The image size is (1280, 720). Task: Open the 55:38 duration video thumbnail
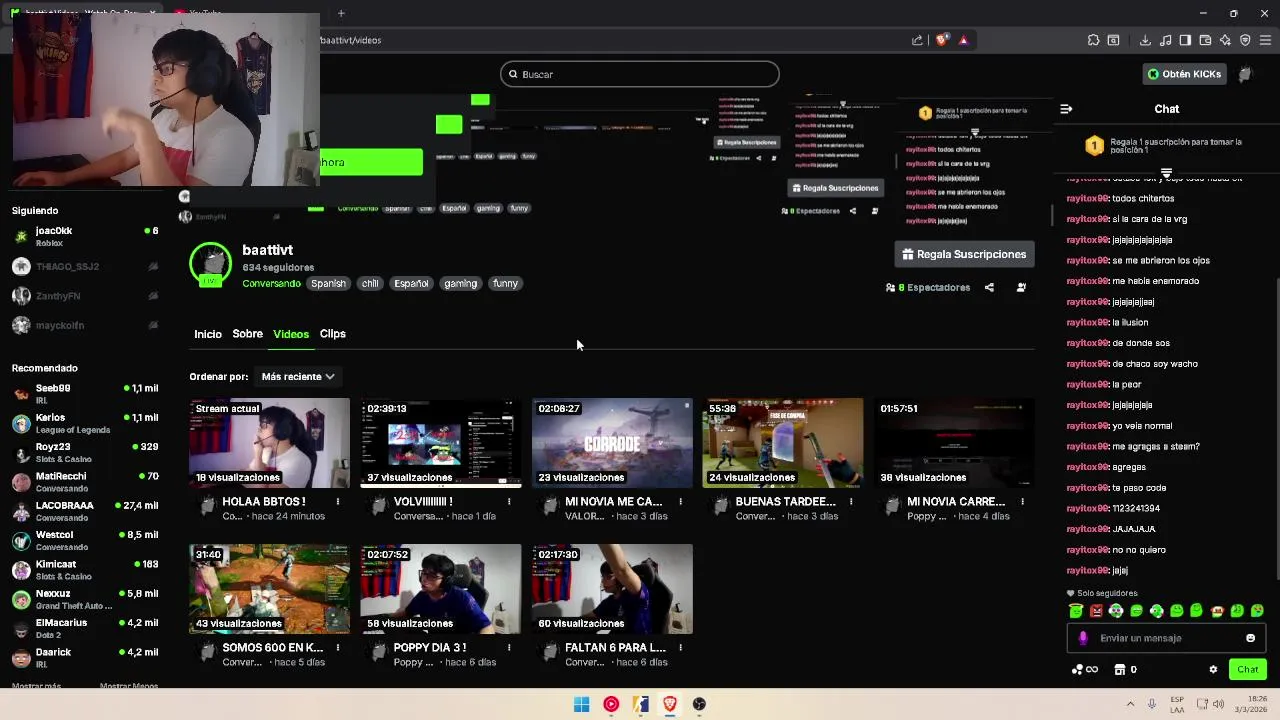click(783, 443)
